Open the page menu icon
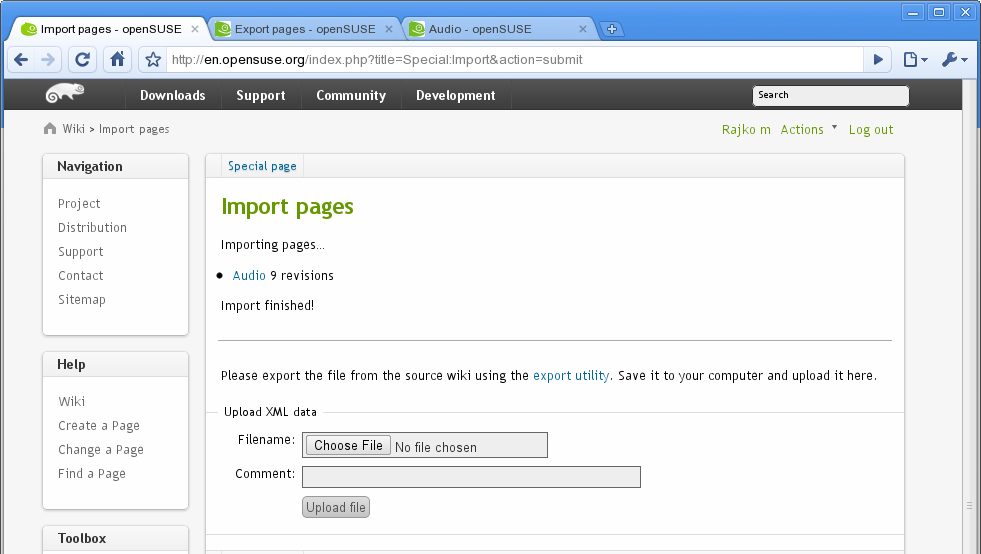981x554 pixels. 915,60
